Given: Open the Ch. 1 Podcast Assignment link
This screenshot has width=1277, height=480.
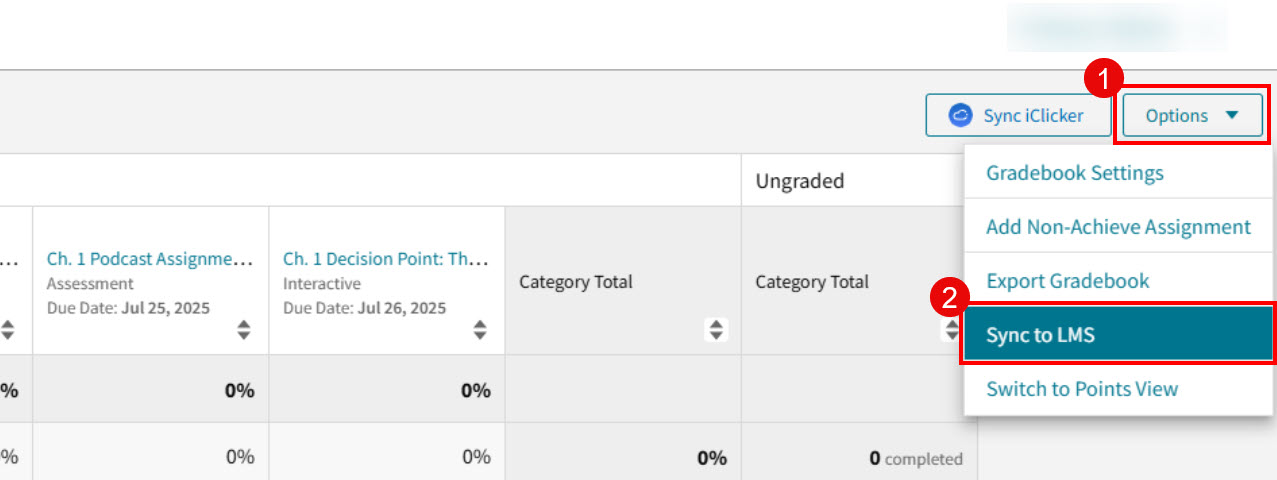Looking at the screenshot, I should [149, 259].
